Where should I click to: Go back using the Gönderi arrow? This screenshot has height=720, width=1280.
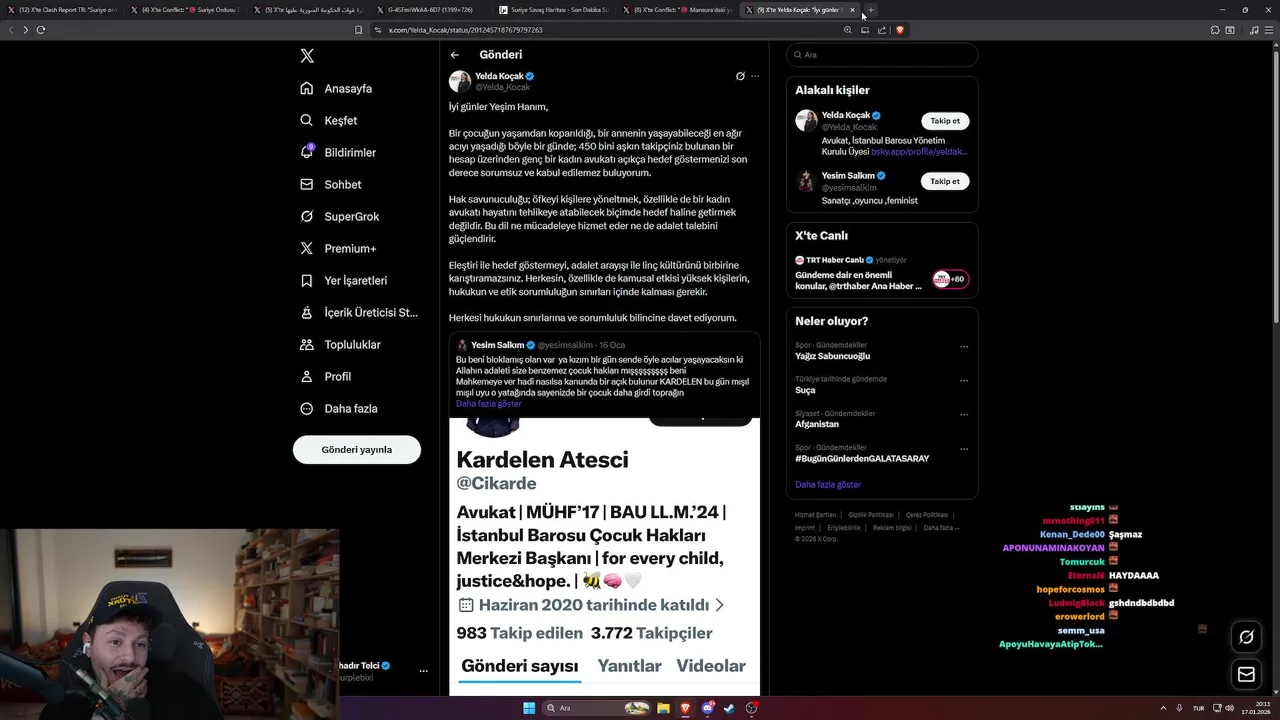coord(455,55)
